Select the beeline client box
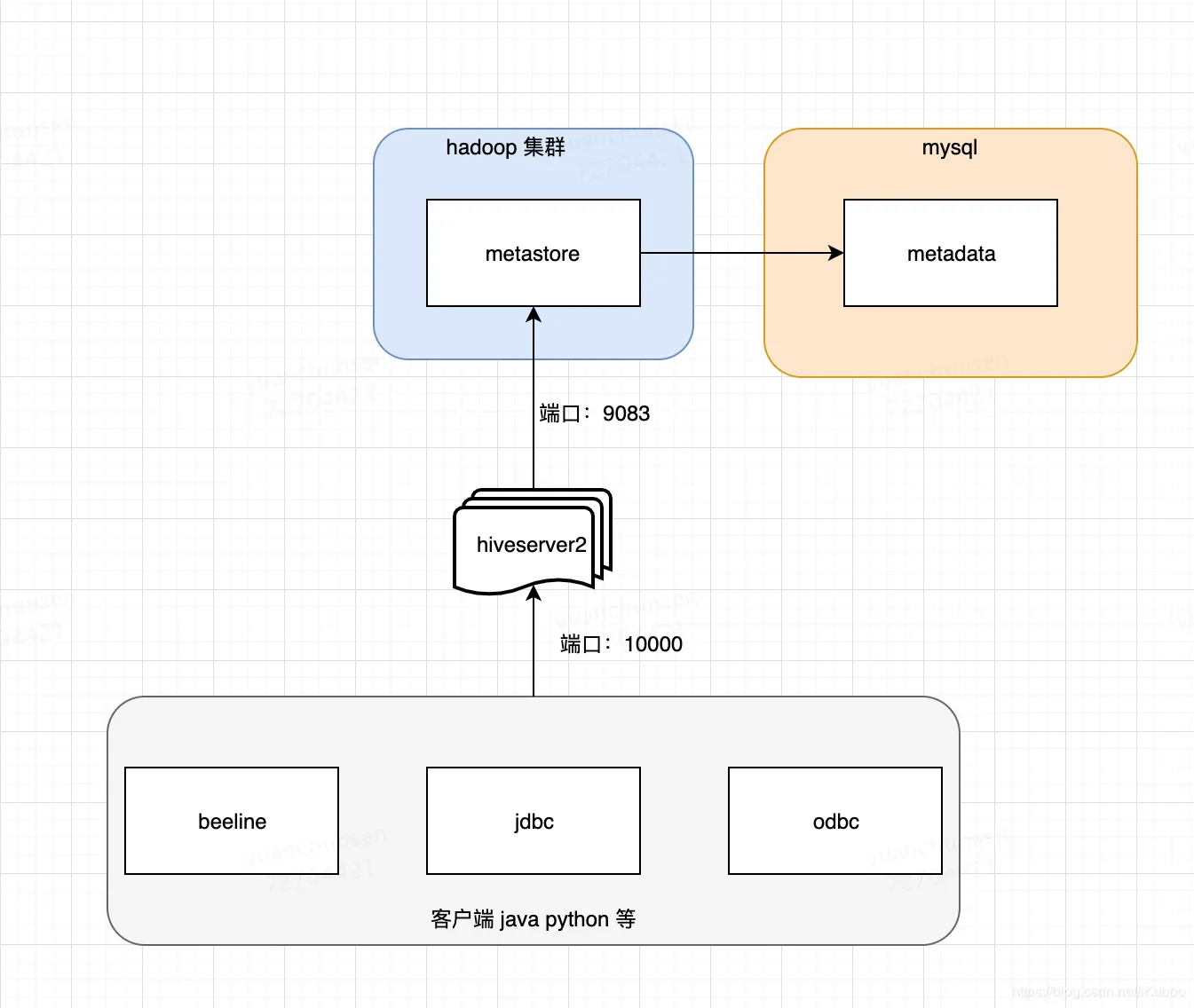 tap(232, 821)
